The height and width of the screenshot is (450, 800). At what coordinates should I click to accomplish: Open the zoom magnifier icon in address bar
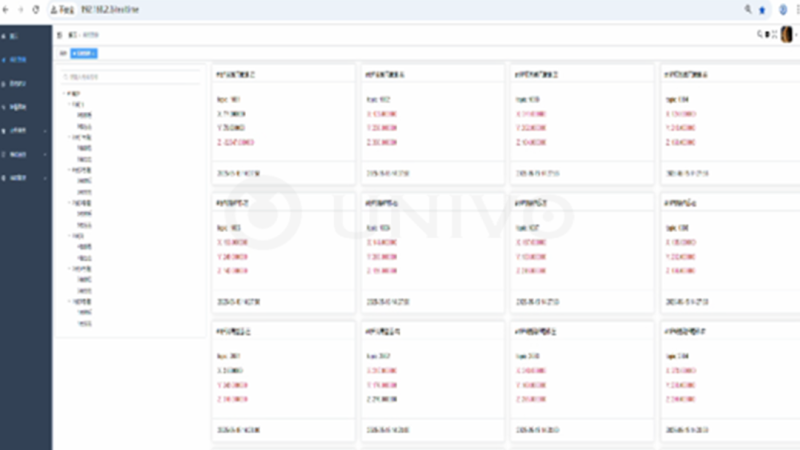click(748, 9)
